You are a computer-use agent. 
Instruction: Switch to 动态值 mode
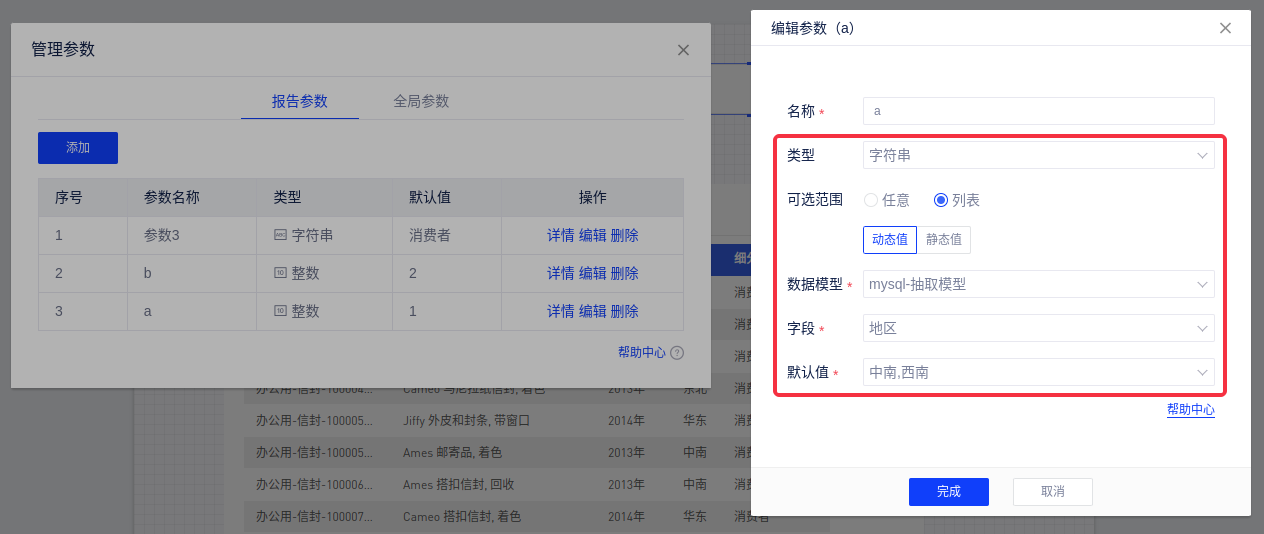[x=890, y=240]
